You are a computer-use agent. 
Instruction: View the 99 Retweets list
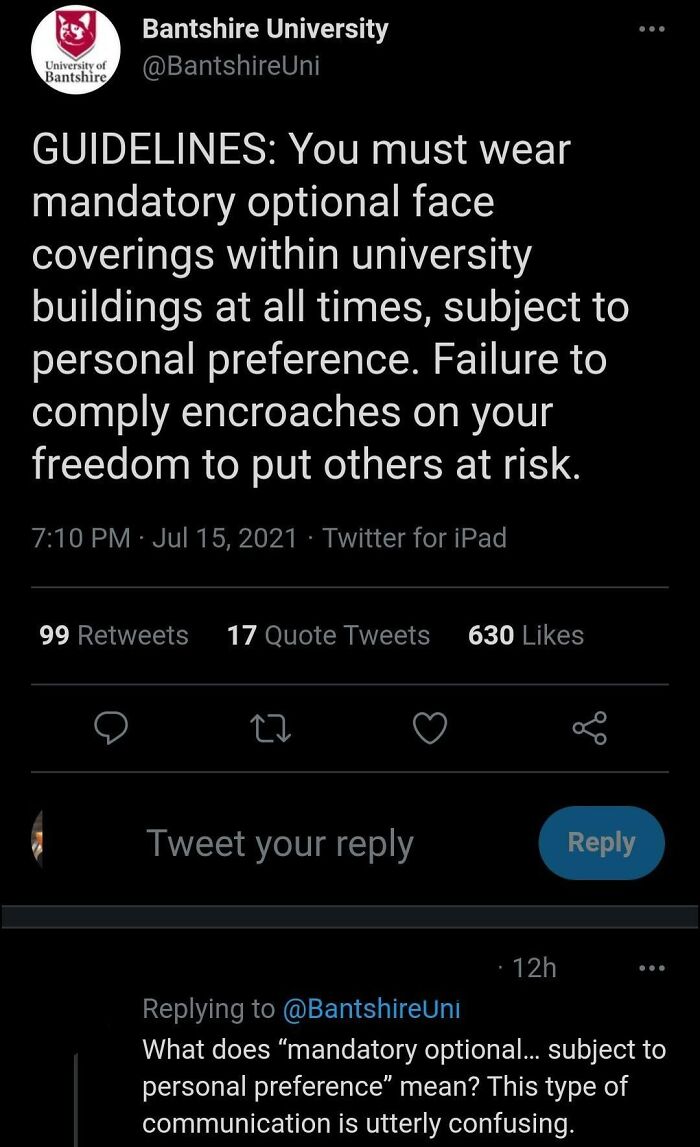coord(113,635)
